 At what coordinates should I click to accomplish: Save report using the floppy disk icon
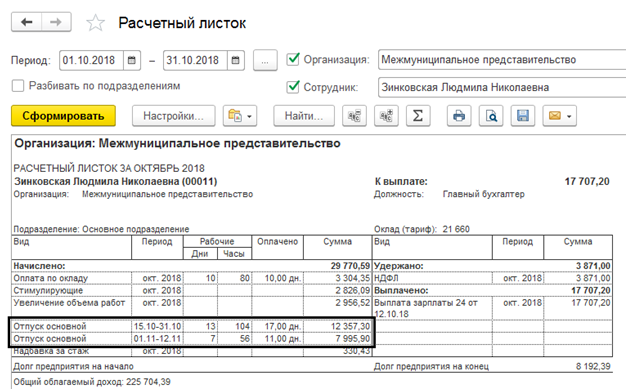(523, 116)
